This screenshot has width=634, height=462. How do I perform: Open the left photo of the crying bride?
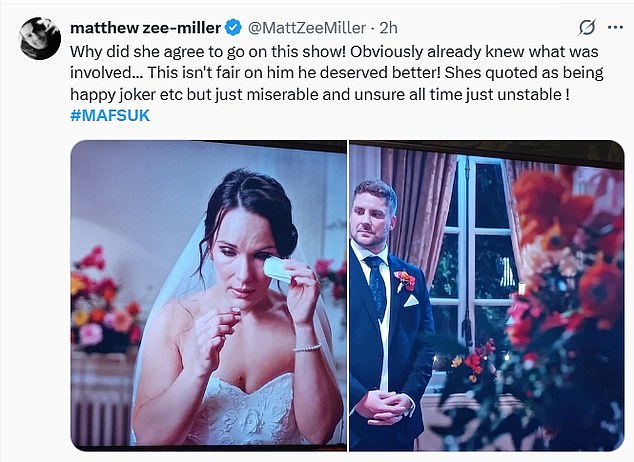[208, 295]
